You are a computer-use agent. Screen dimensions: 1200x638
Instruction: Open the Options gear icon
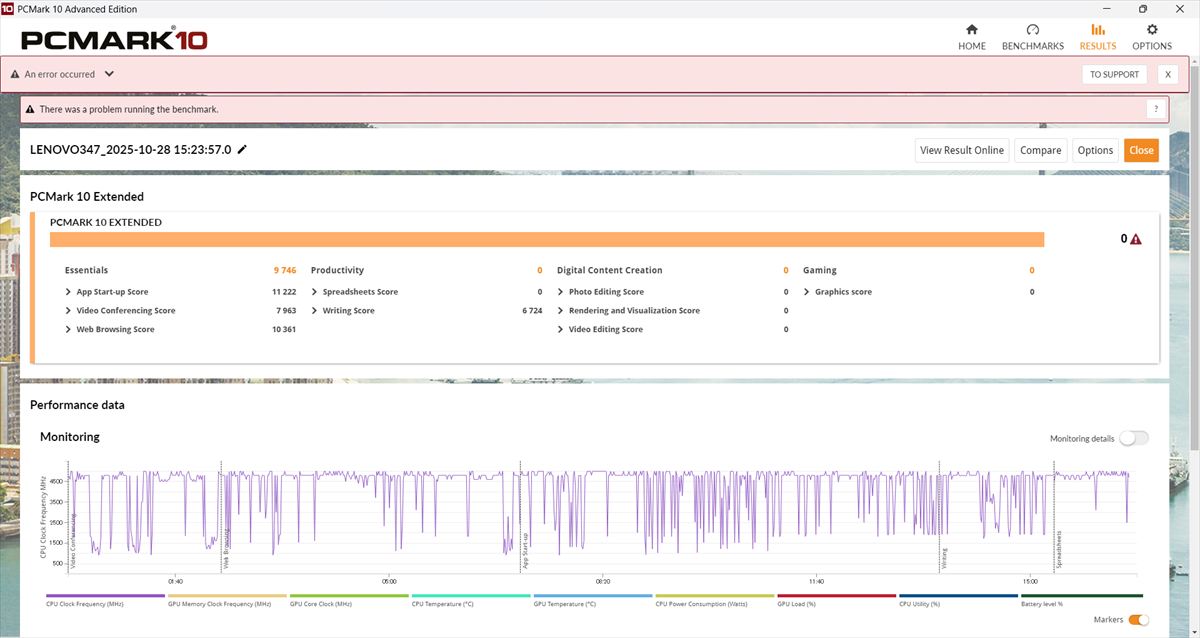(x=1151, y=30)
